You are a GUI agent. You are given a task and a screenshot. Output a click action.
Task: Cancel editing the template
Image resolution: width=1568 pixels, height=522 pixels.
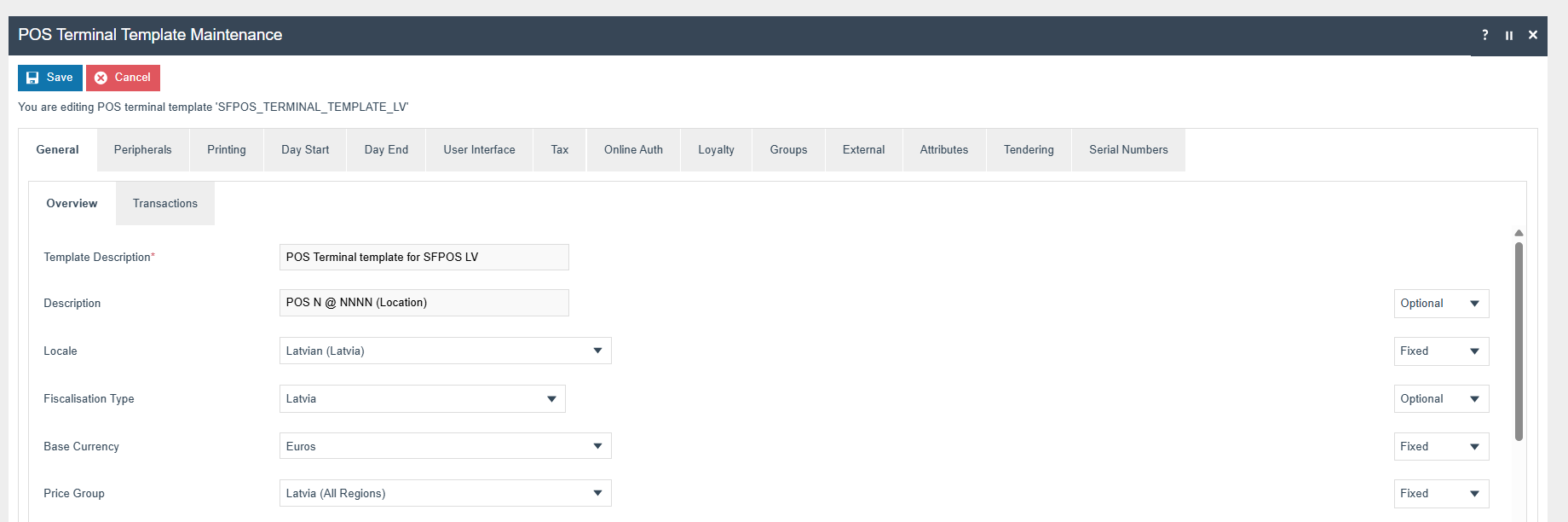123,78
